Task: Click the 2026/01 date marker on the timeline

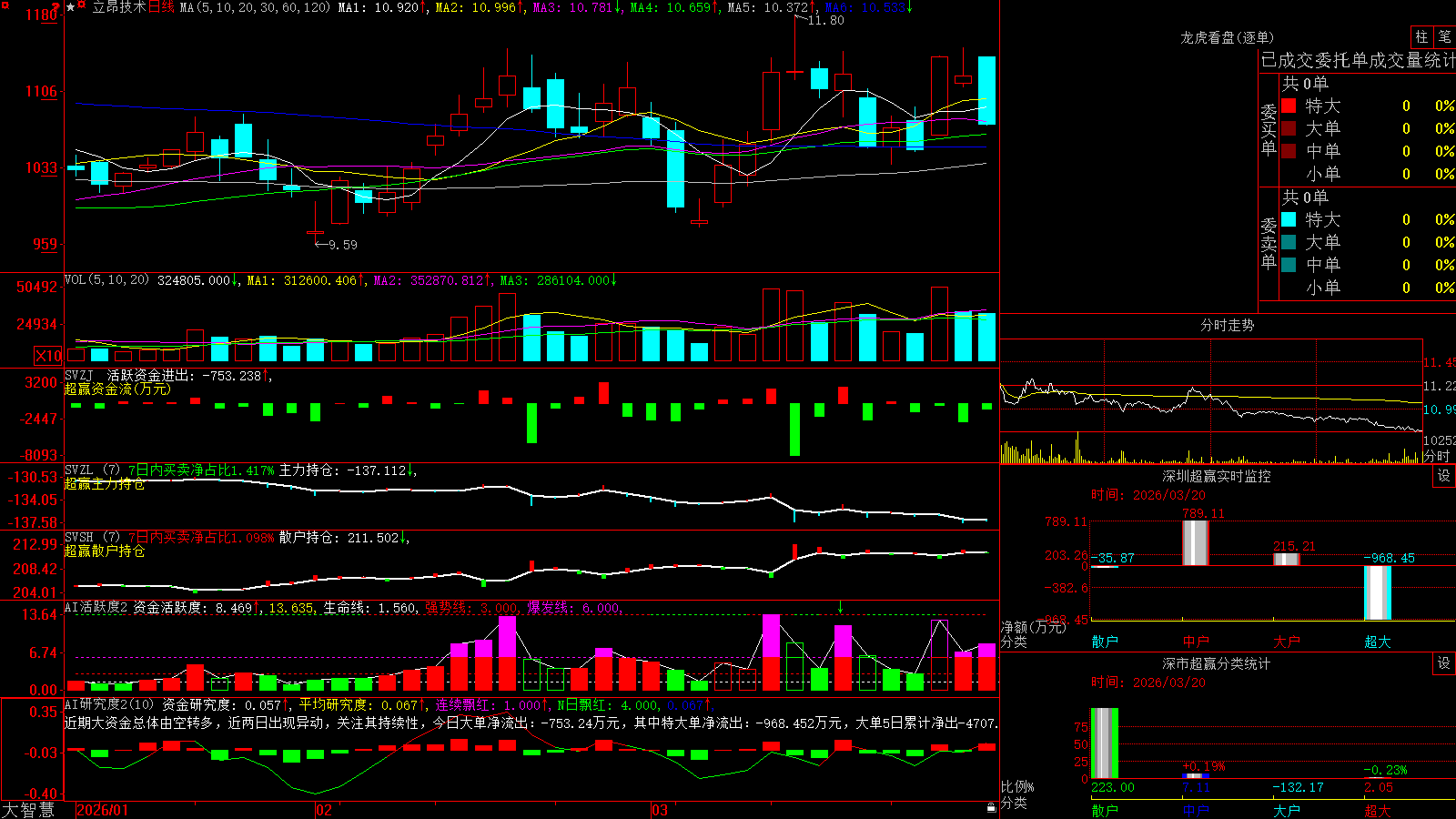Action: (103, 810)
